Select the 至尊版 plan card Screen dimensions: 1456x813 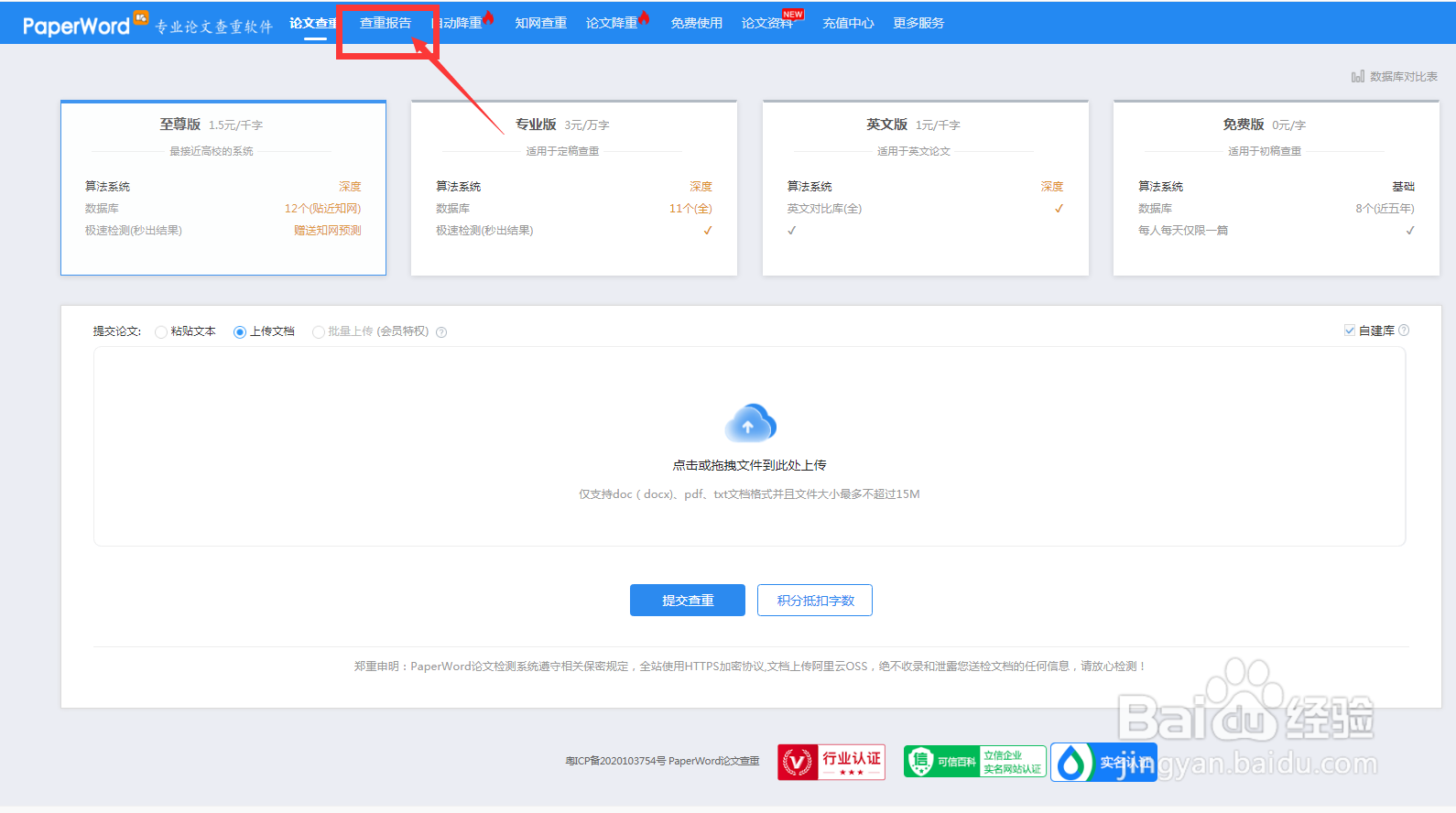click(223, 188)
